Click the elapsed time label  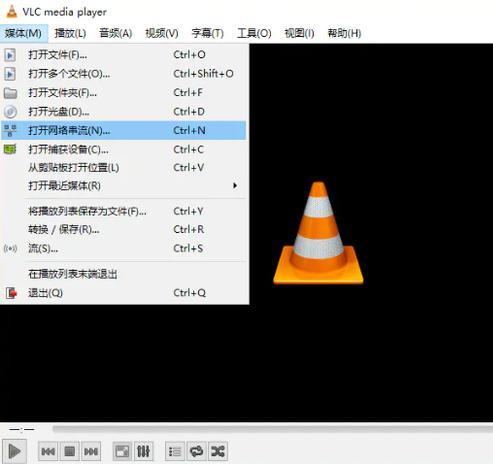click(22, 429)
